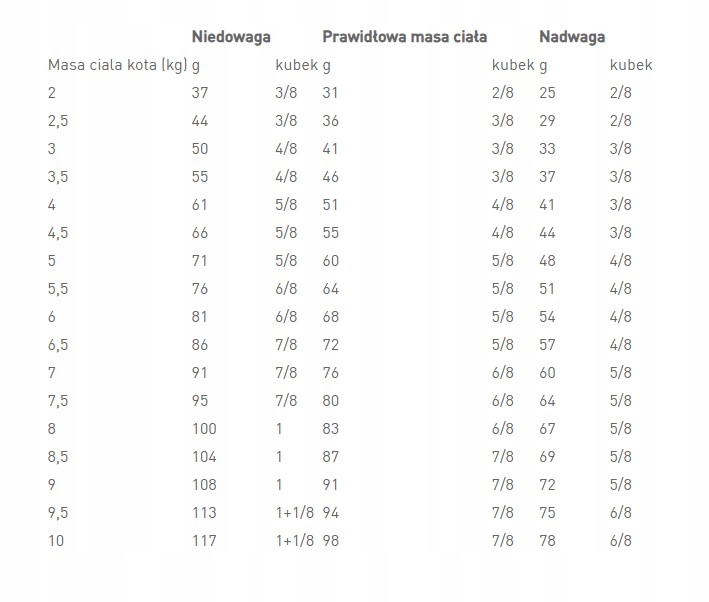Click the 98 g normal weight value
Image resolution: width=709 pixels, height=602 pixels.
[x=331, y=540]
